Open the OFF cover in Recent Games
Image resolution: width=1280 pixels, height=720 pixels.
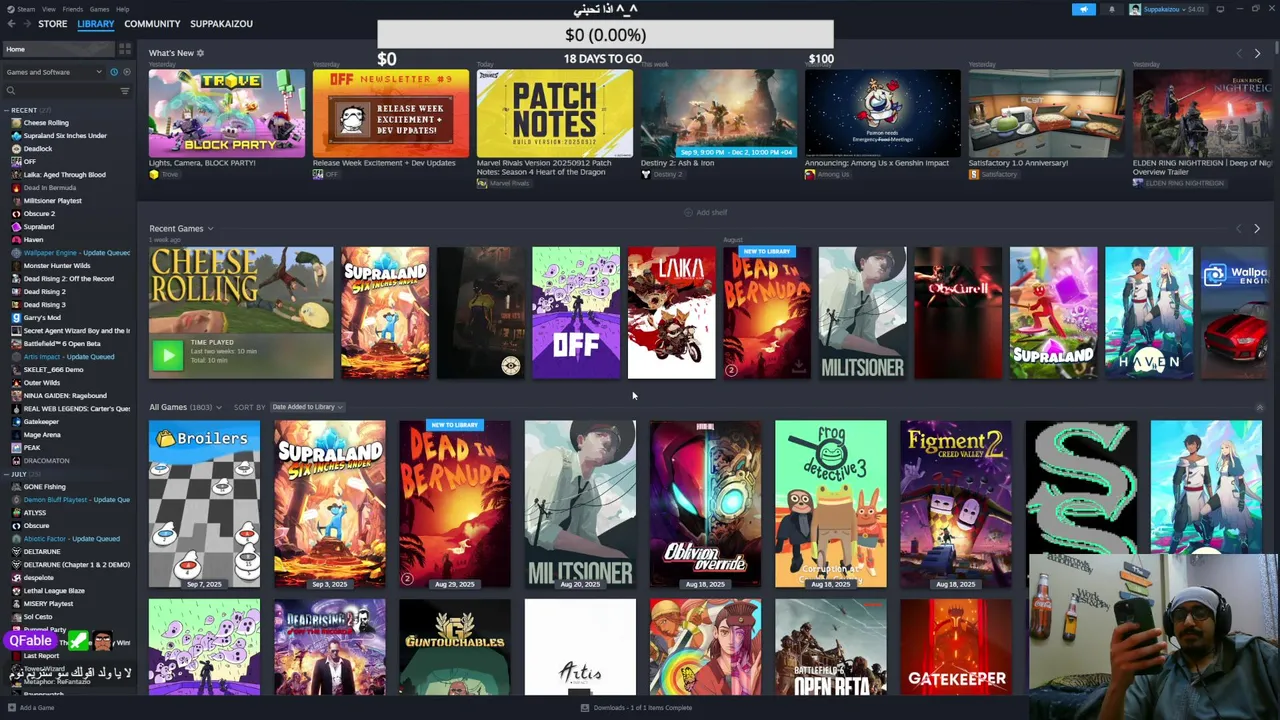[576, 313]
